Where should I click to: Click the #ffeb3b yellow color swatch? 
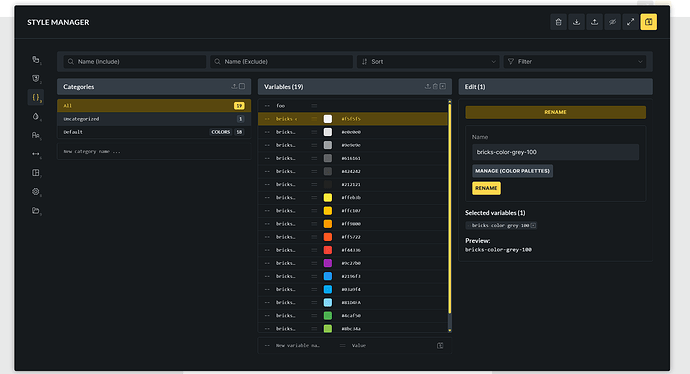(x=328, y=198)
